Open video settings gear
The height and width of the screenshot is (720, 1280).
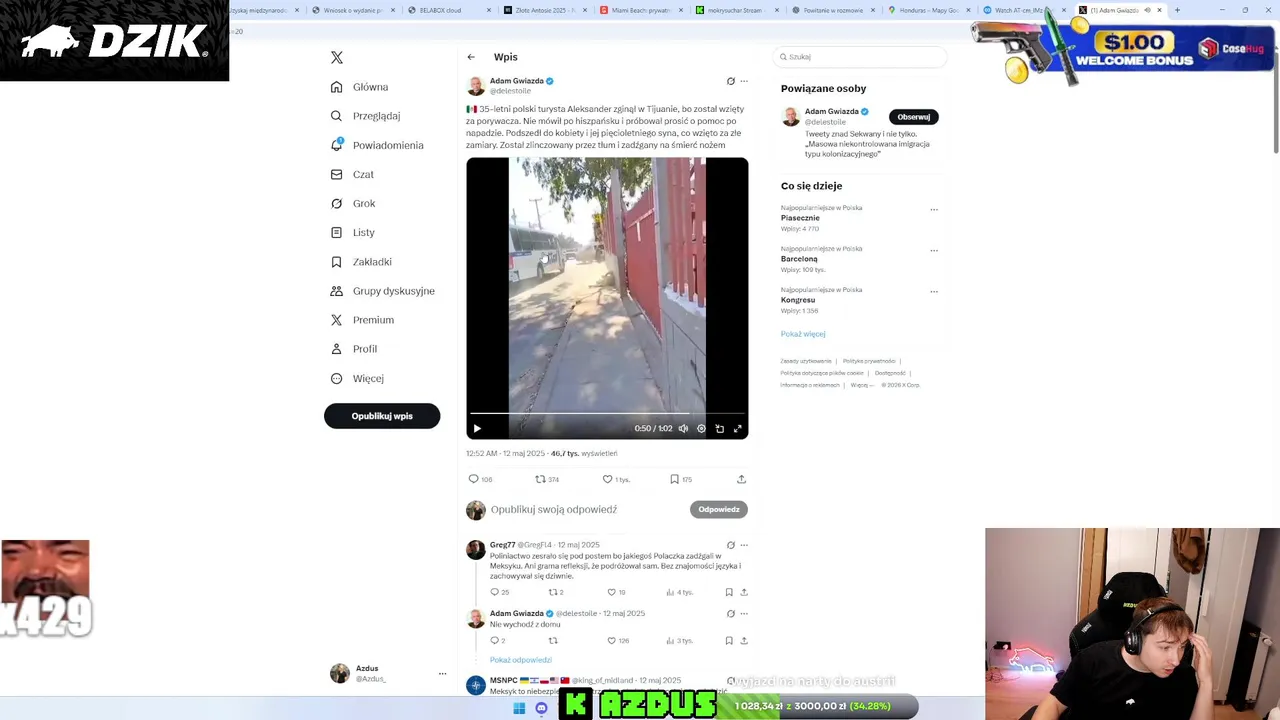click(701, 428)
